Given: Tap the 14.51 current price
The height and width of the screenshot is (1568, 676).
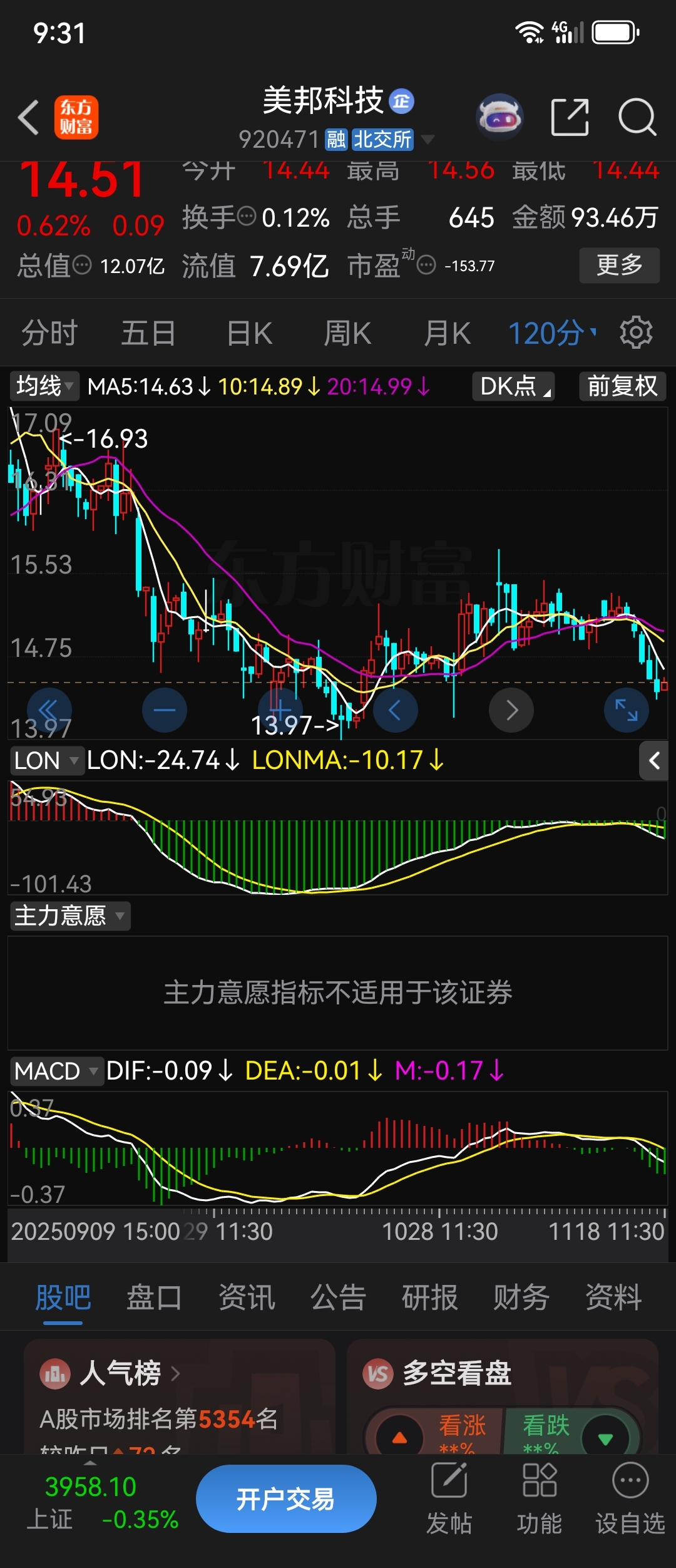Looking at the screenshot, I should [x=82, y=180].
